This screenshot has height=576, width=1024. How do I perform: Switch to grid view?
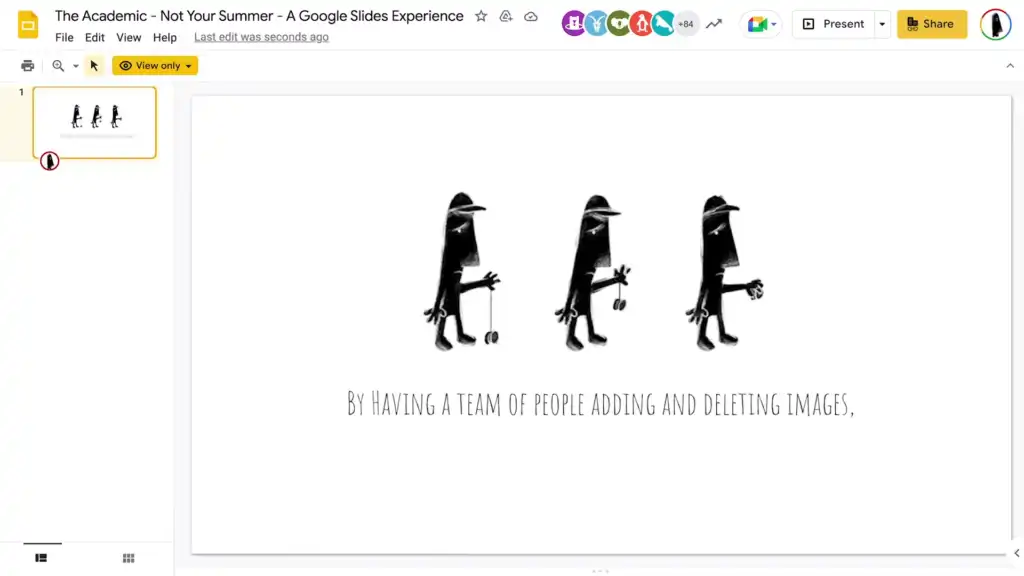tap(129, 558)
